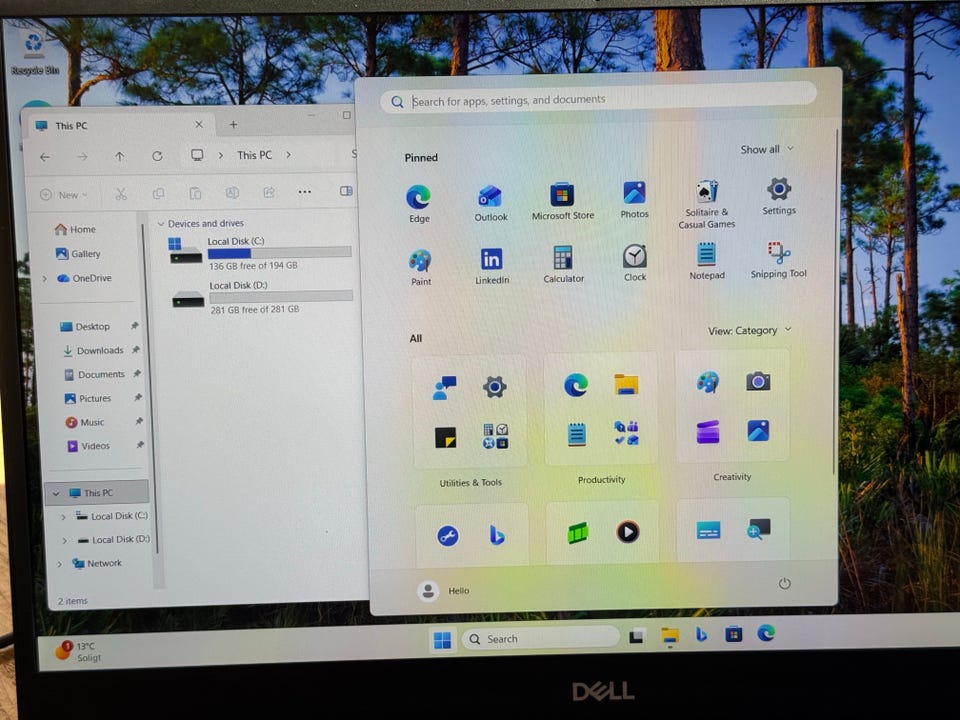Click the Start menu search field

click(x=598, y=99)
